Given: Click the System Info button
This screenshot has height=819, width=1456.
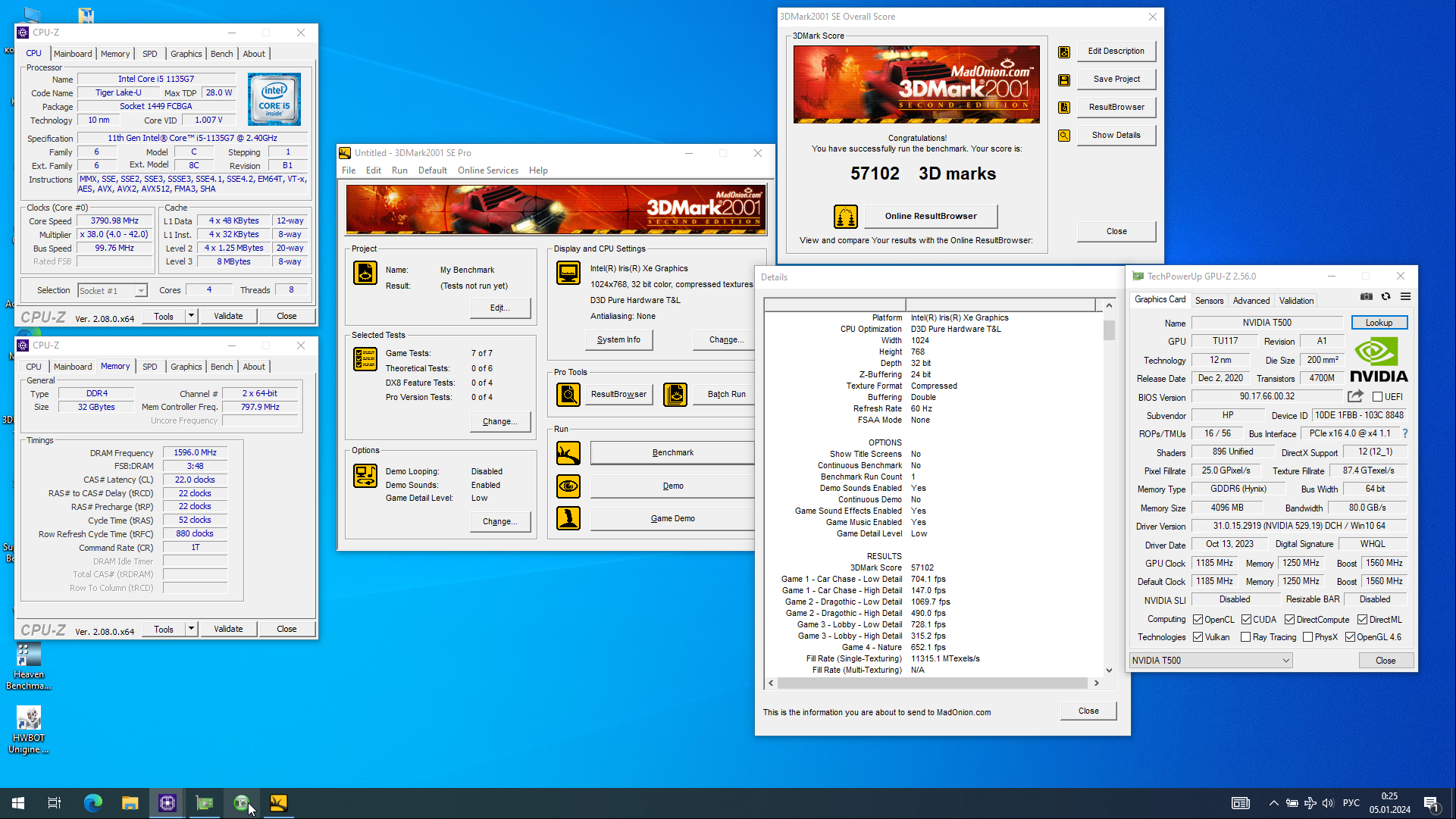Looking at the screenshot, I should (618, 340).
